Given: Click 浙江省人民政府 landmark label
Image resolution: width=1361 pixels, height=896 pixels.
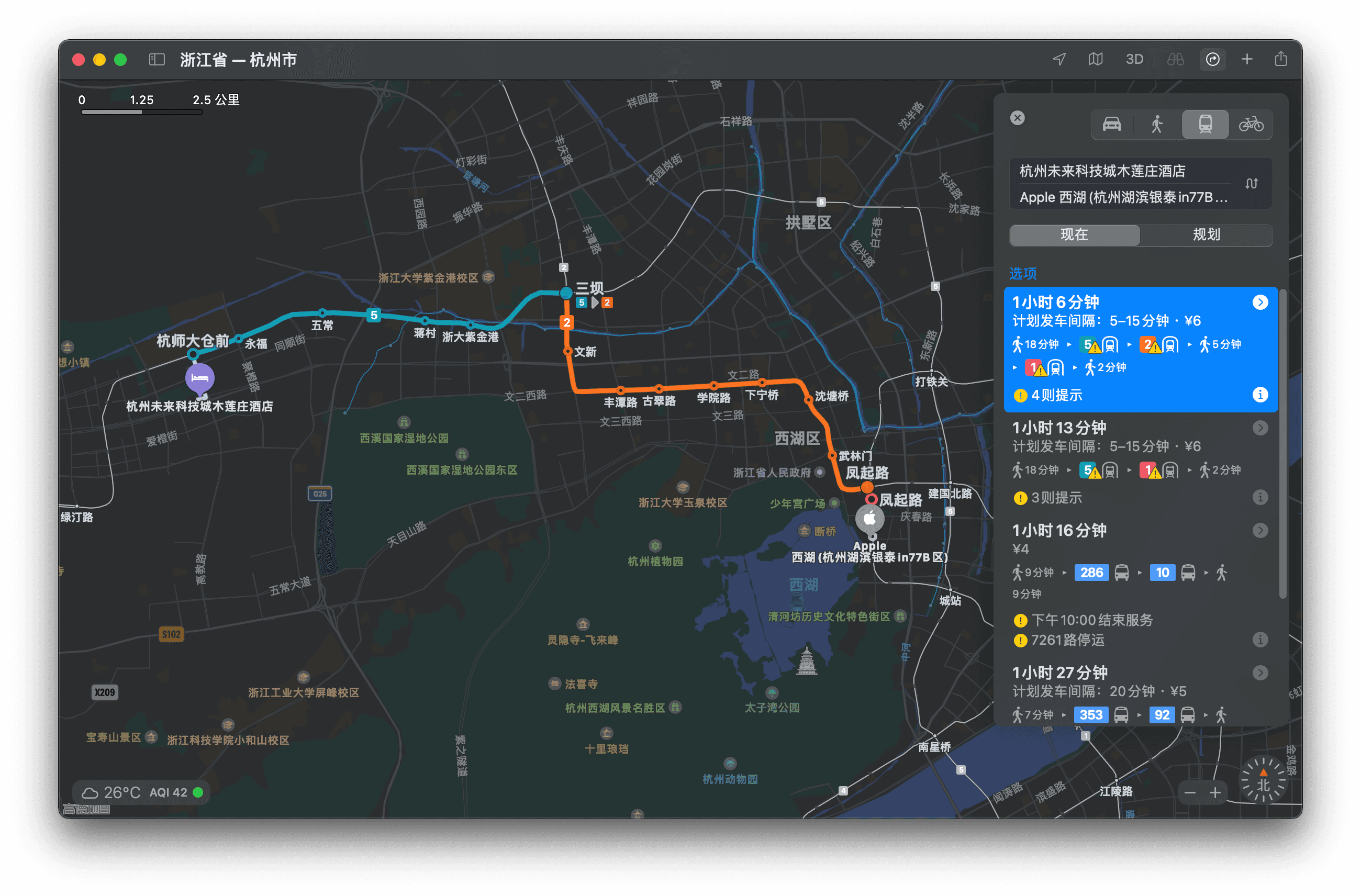Looking at the screenshot, I should click(x=772, y=473).
